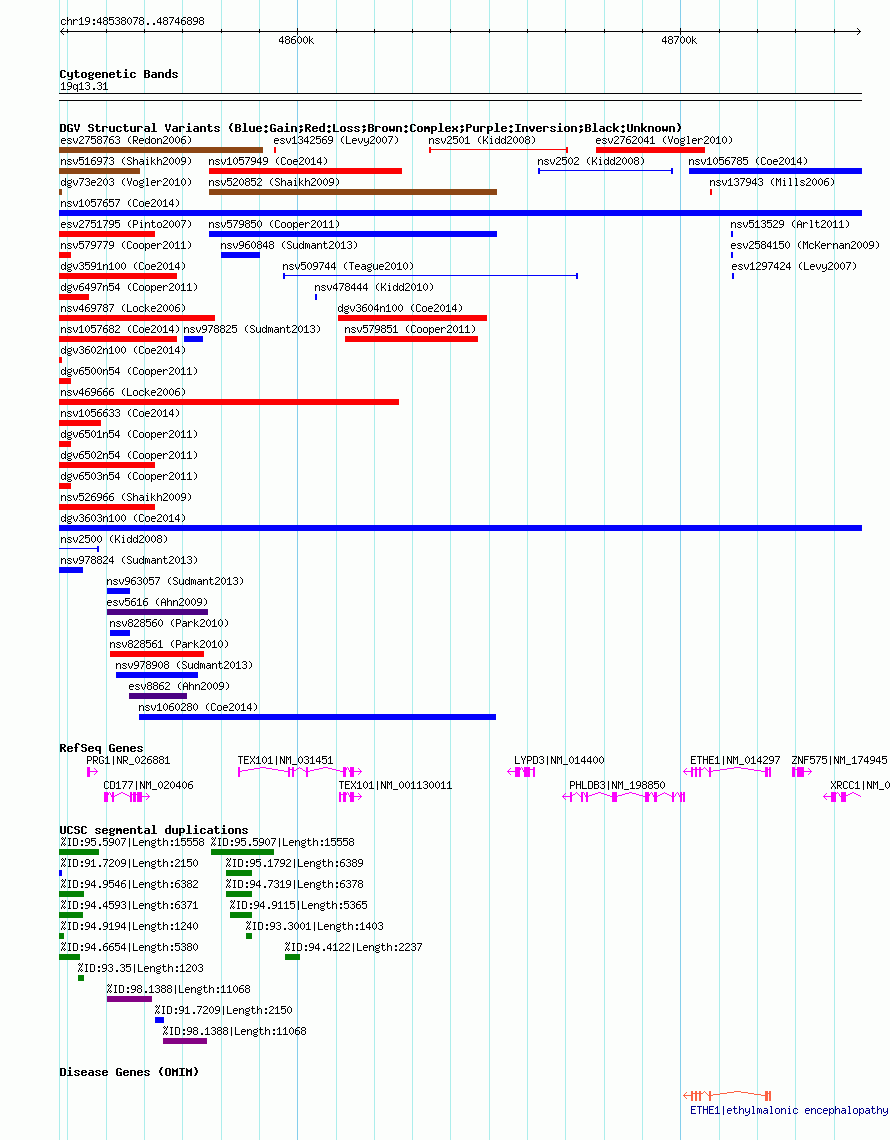Open PHLDB3|NM_198850 gene

point(617,787)
